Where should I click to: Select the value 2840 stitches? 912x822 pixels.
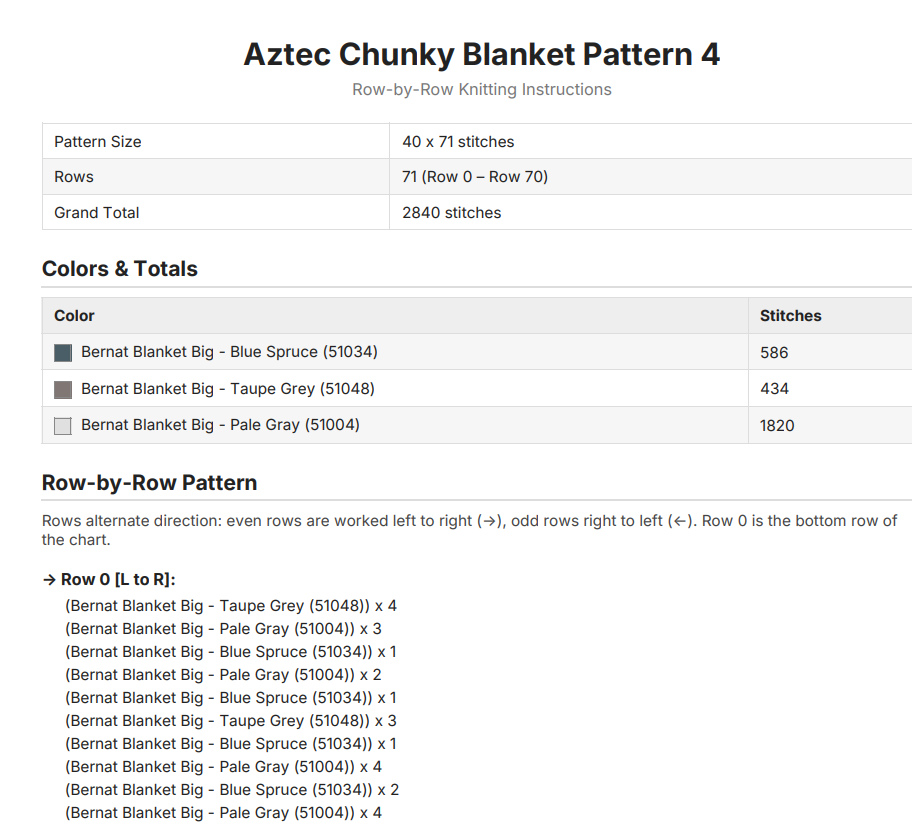click(451, 213)
